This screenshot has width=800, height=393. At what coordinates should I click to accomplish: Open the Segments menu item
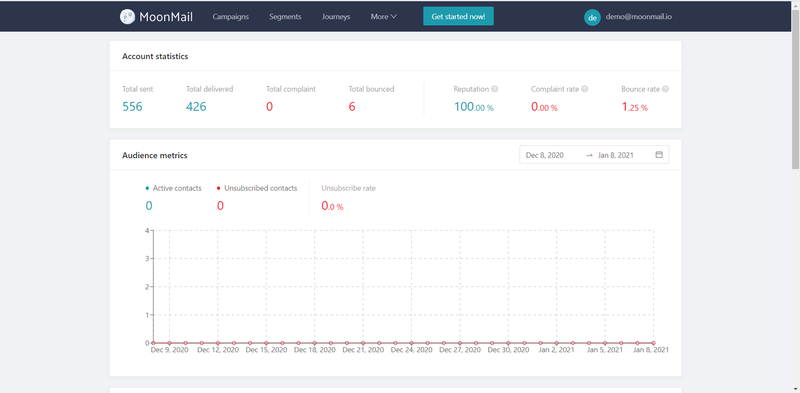click(285, 16)
